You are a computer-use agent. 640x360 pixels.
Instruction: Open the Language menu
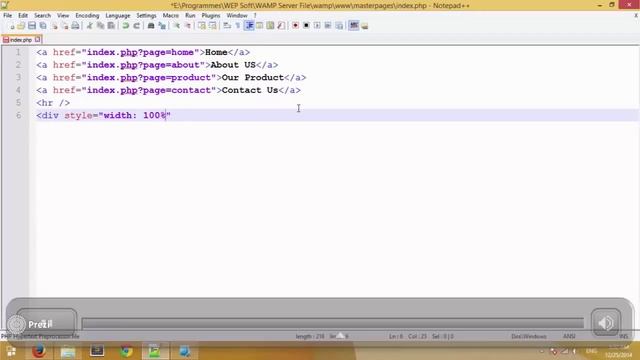pos(118,16)
